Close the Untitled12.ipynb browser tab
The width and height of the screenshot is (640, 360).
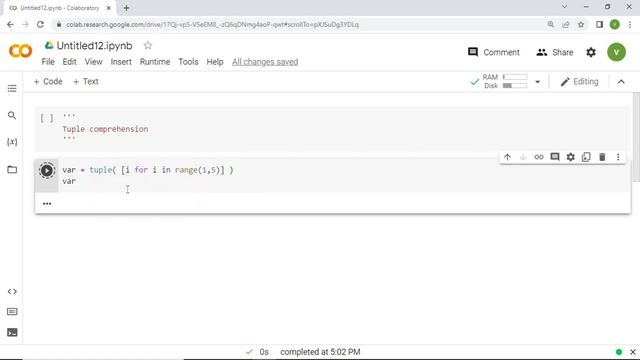click(x=109, y=8)
